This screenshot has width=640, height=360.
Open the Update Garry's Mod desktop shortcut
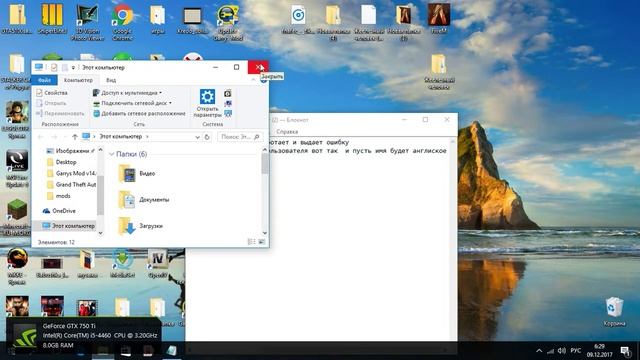228,22
